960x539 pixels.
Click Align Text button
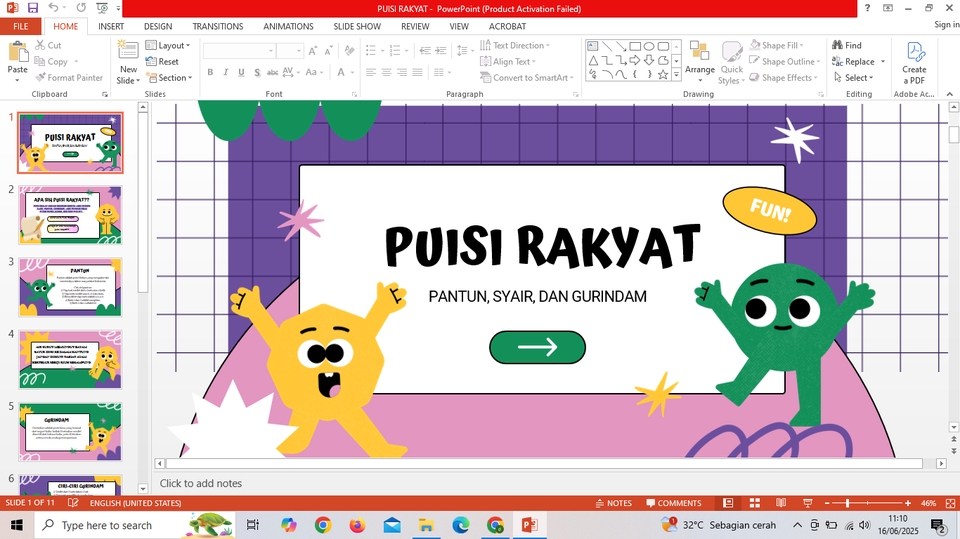[508, 61]
